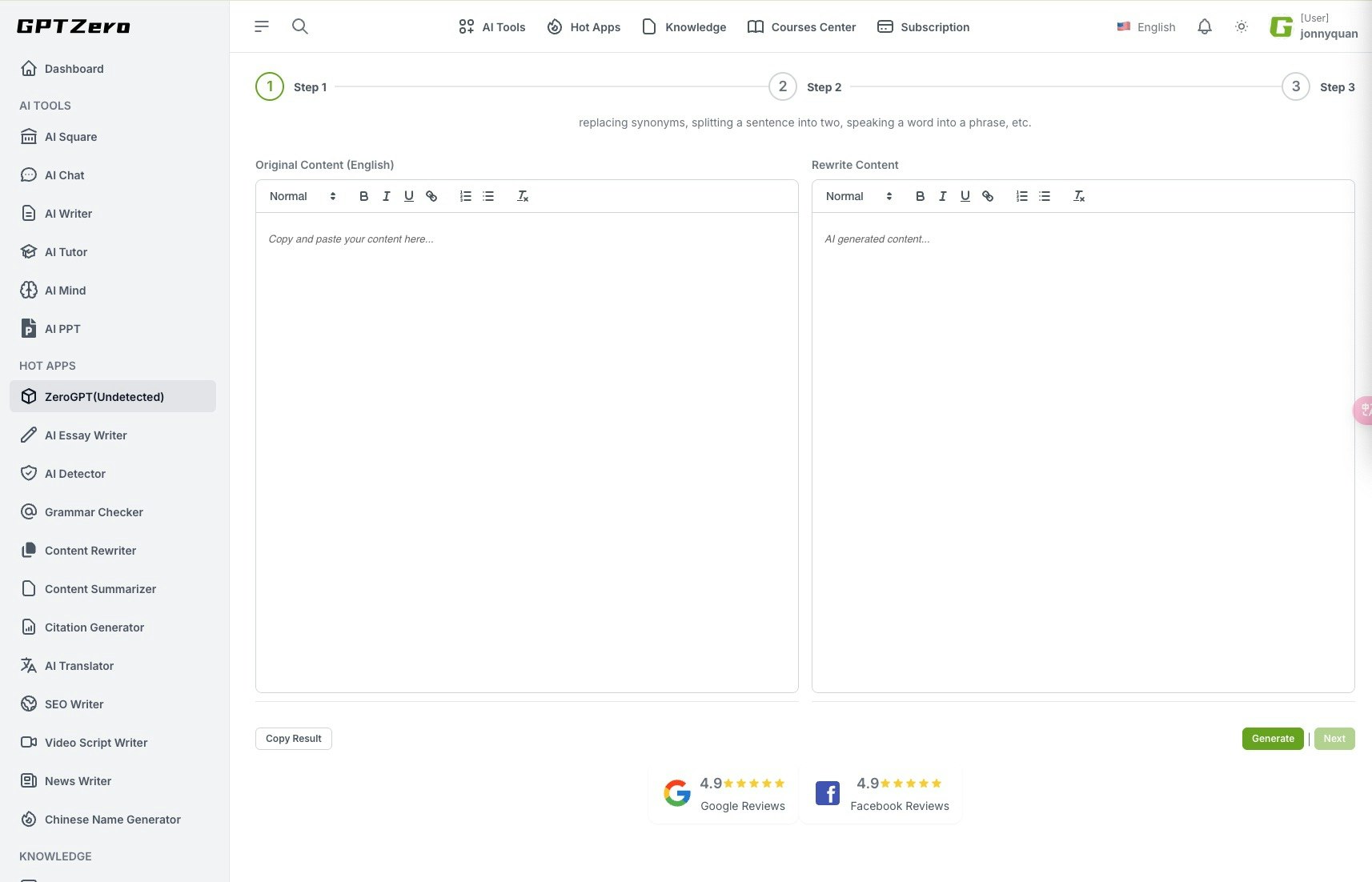Image resolution: width=1372 pixels, height=882 pixels.
Task: Go to Dashboard in sidebar
Action: click(113, 69)
